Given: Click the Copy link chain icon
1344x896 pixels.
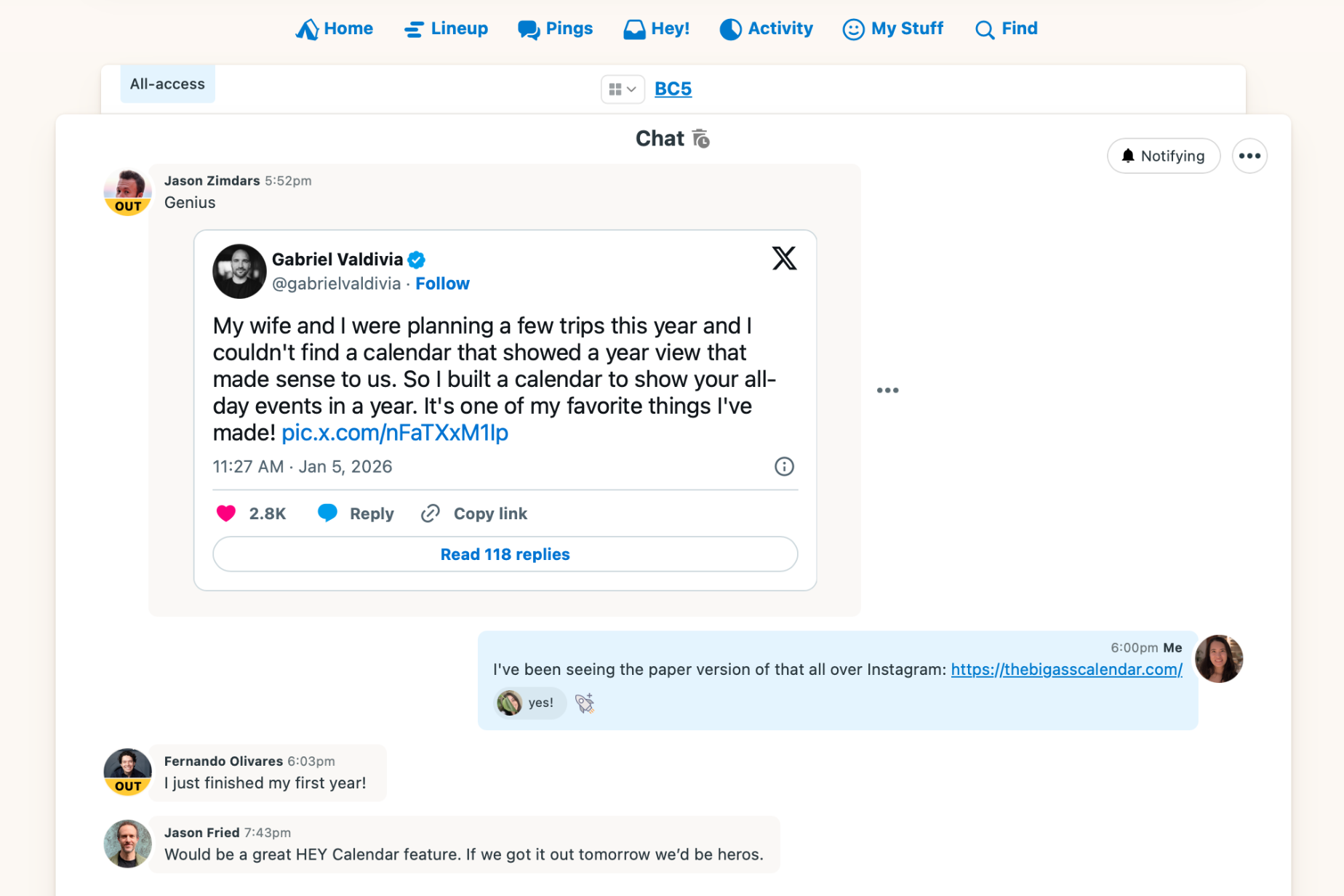Looking at the screenshot, I should [431, 513].
